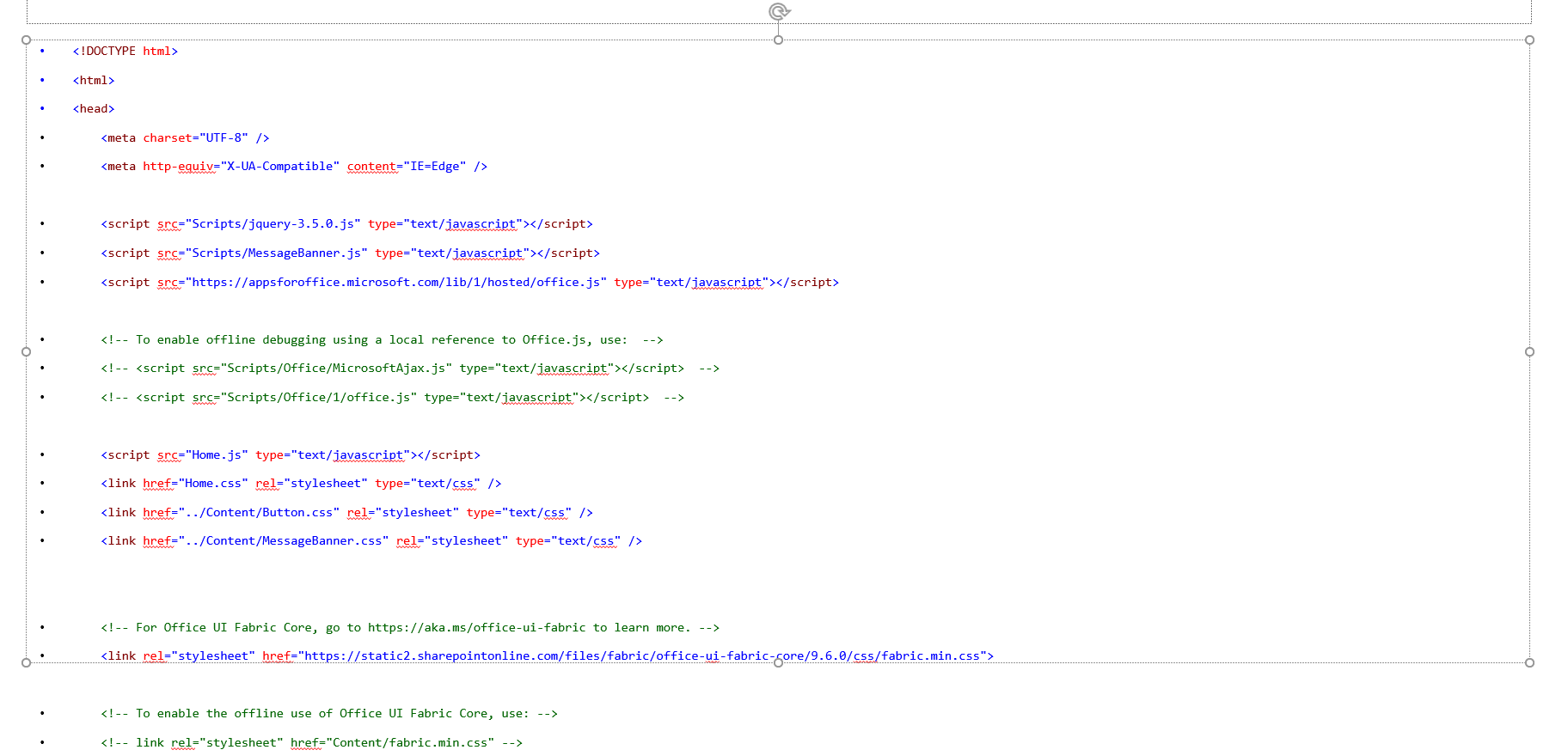Click the rotation handle above the text box
This screenshot has height=756, width=1568.
point(779,11)
